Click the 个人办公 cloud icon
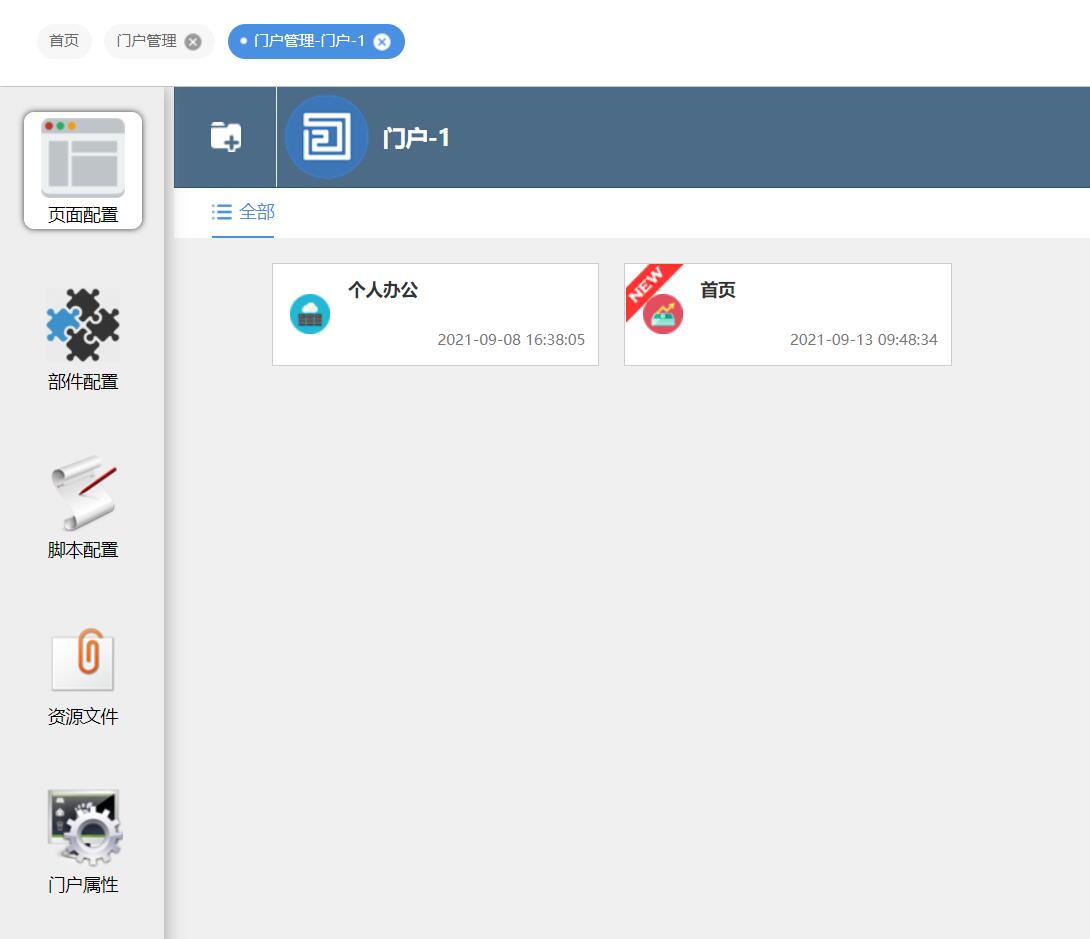 [x=310, y=314]
